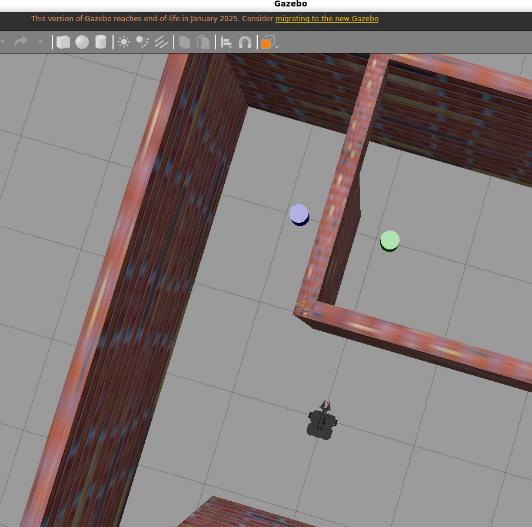Image resolution: width=532 pixels, height=527 pixels.
Task: Insert a sphere shape
Action: (82, 42)
